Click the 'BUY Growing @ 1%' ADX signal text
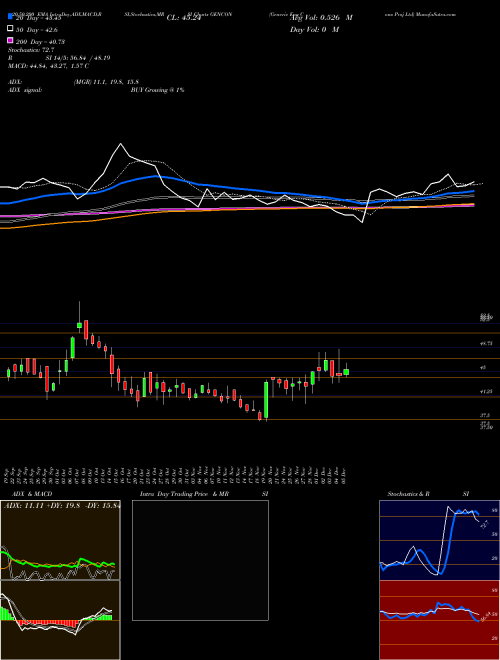This screenshot has width=500, height=660. pyautogui.click(x=157, y=90)
